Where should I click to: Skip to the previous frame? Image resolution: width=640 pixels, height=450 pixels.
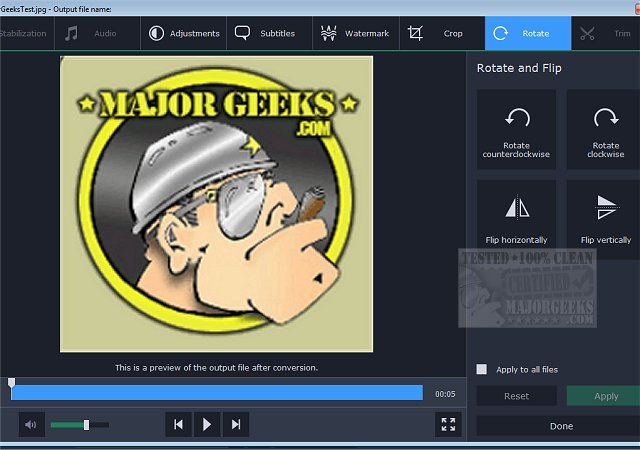click(x=178, y=425)
